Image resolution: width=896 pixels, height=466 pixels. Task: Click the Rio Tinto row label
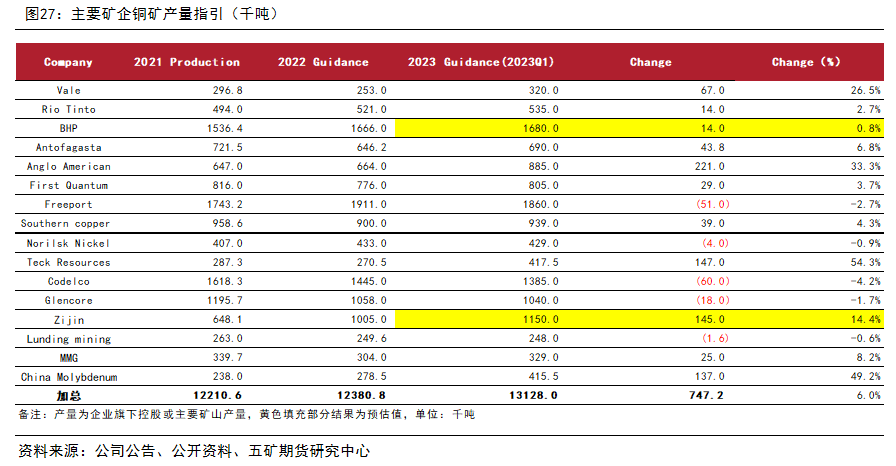(69, 109)
